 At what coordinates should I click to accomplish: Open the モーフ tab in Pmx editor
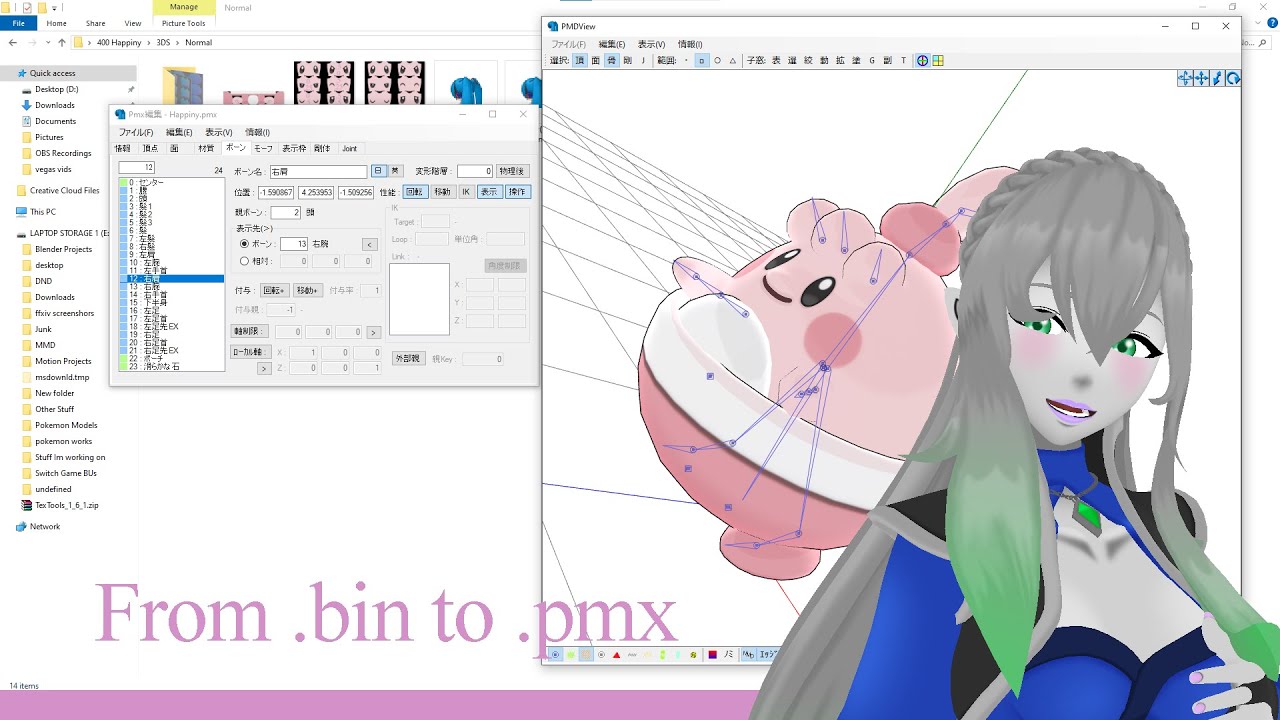[263, 148]
